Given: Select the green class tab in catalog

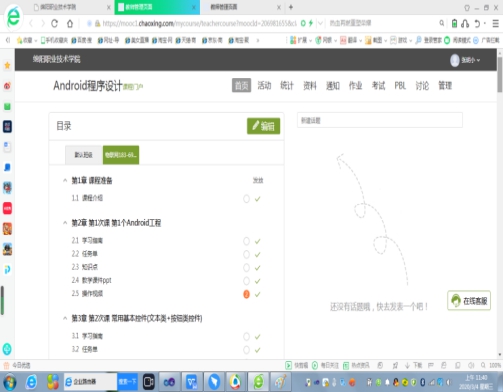Looking at the screenshot, I should [x=121, y=155].
